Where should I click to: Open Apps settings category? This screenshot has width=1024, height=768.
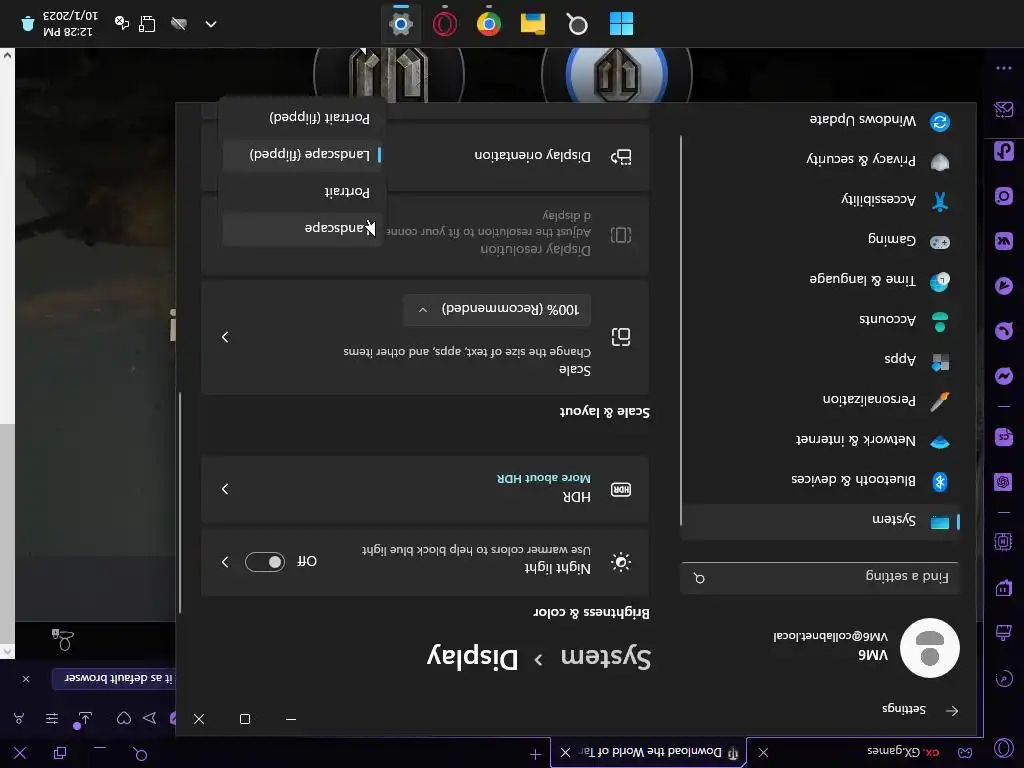coord(820,360)
